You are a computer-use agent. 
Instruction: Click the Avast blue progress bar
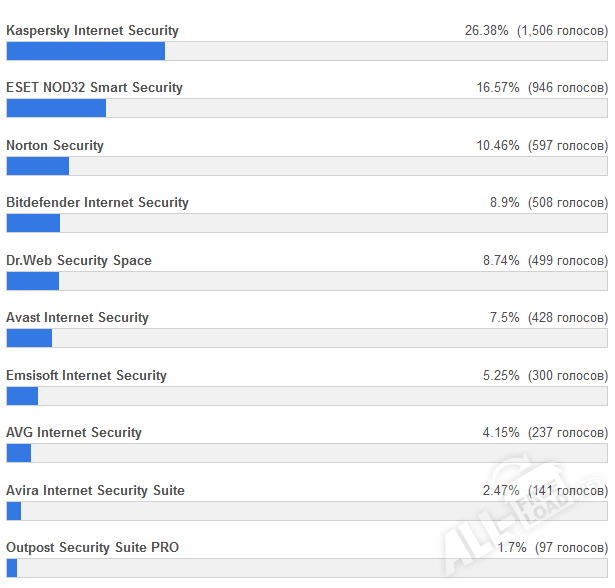point(29,338)
